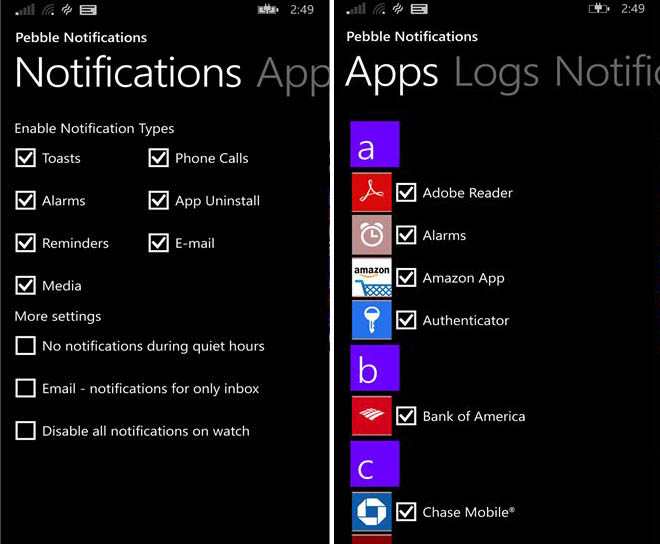This screenshot has height=544, width=660.
Task: Tap the Bank of America label
Action: (474, 416)
